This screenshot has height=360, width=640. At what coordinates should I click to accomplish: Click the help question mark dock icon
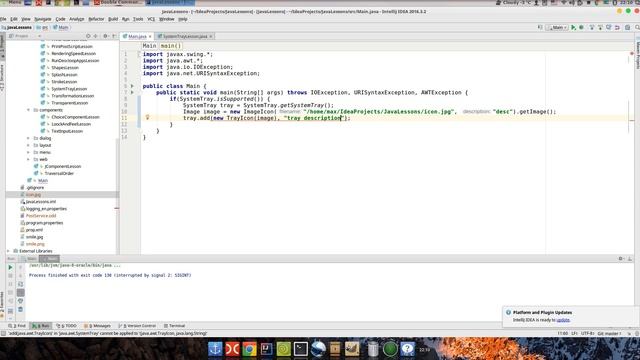tap(407, 349)
